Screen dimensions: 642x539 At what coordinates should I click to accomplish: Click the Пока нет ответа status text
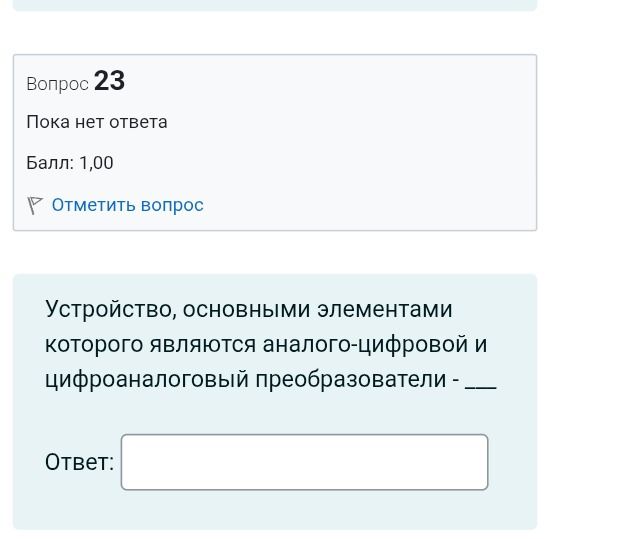[x=97, y=122]
